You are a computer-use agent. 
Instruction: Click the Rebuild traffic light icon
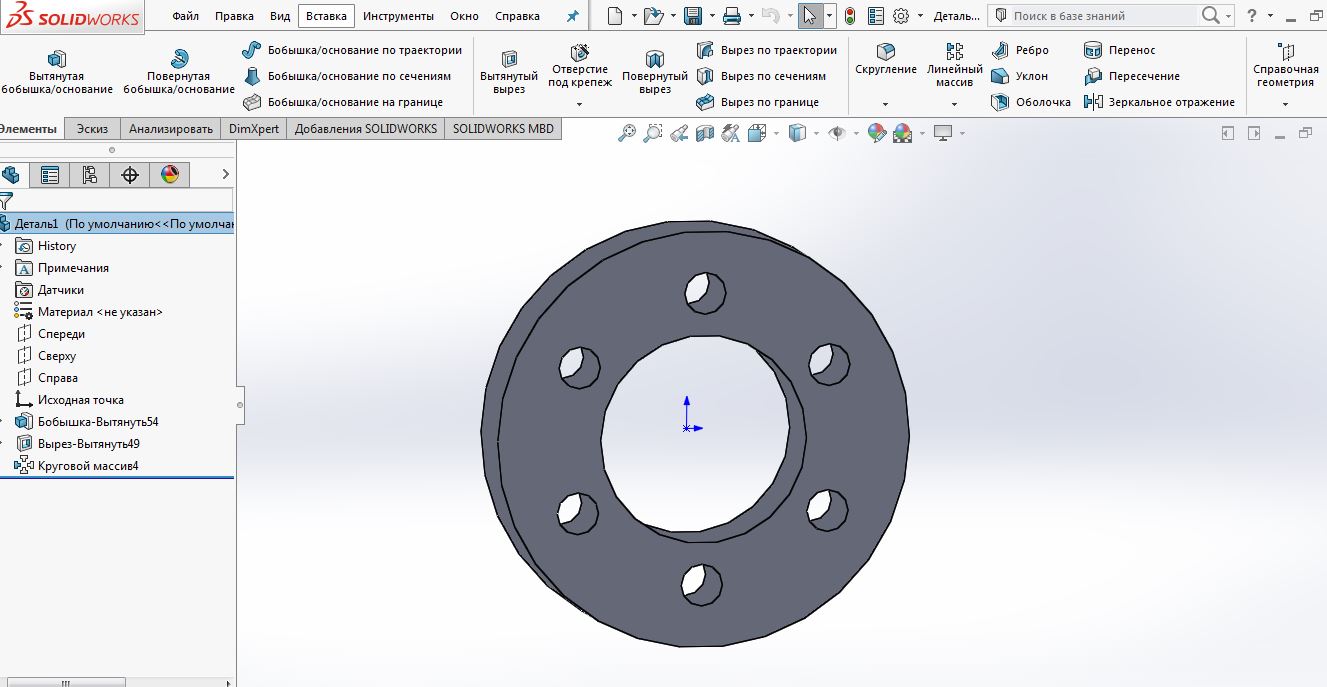850,16
